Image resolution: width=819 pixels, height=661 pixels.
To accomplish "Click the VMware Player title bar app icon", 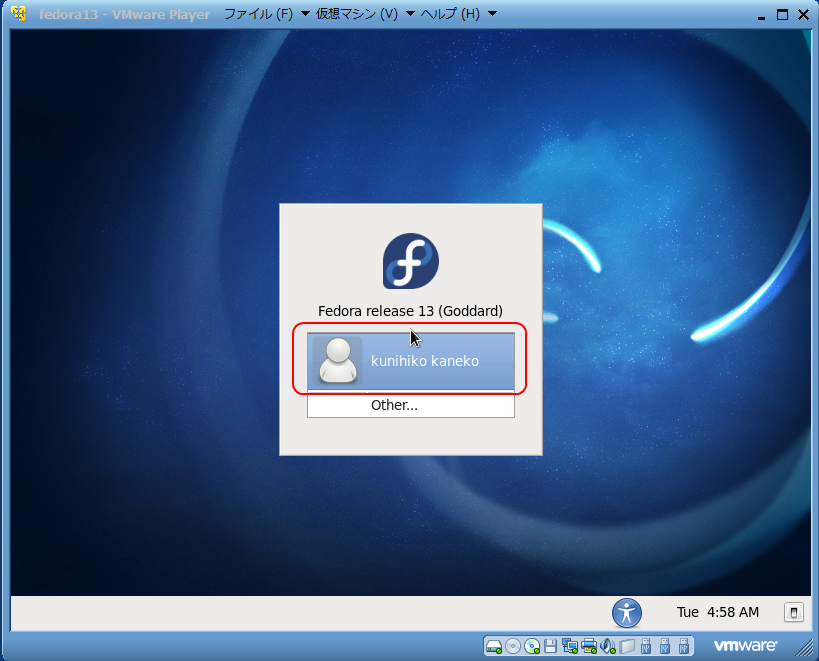I will click(x=19, y=14).
